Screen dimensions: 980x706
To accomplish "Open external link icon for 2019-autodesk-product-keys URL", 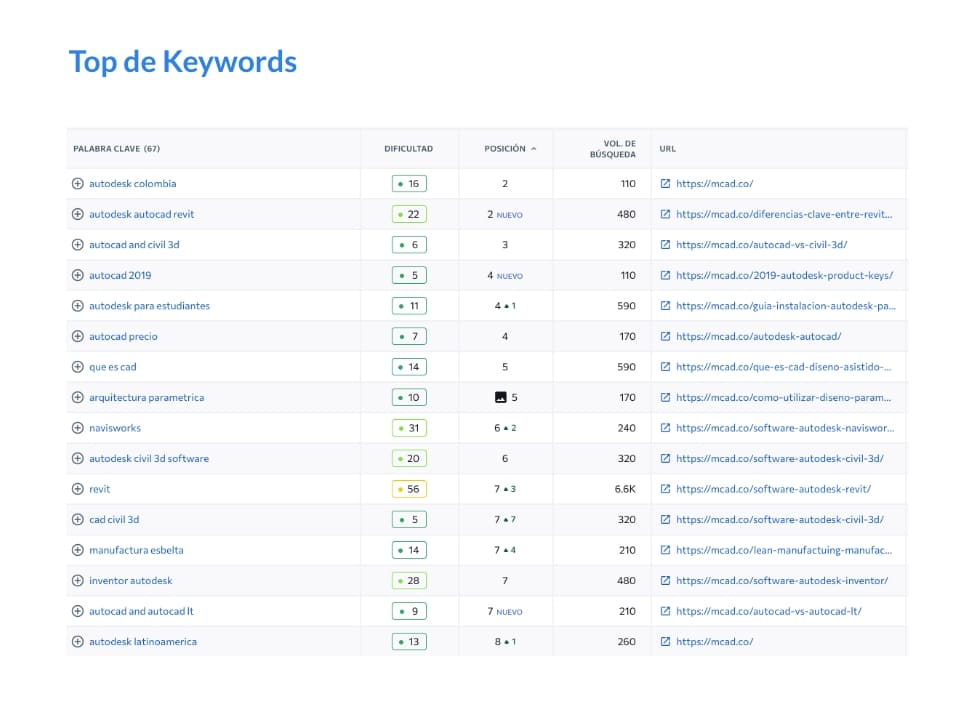I will tap(666, 276).
